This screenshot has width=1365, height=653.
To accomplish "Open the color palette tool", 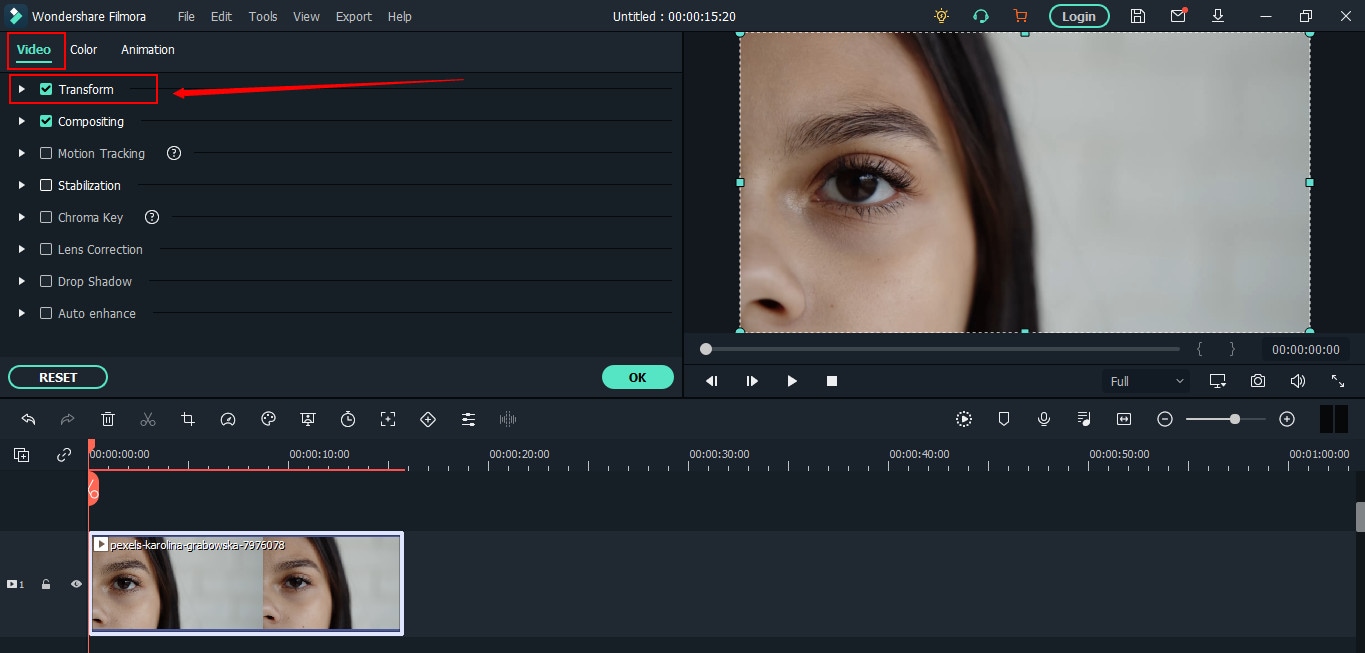I will point(268,420).
